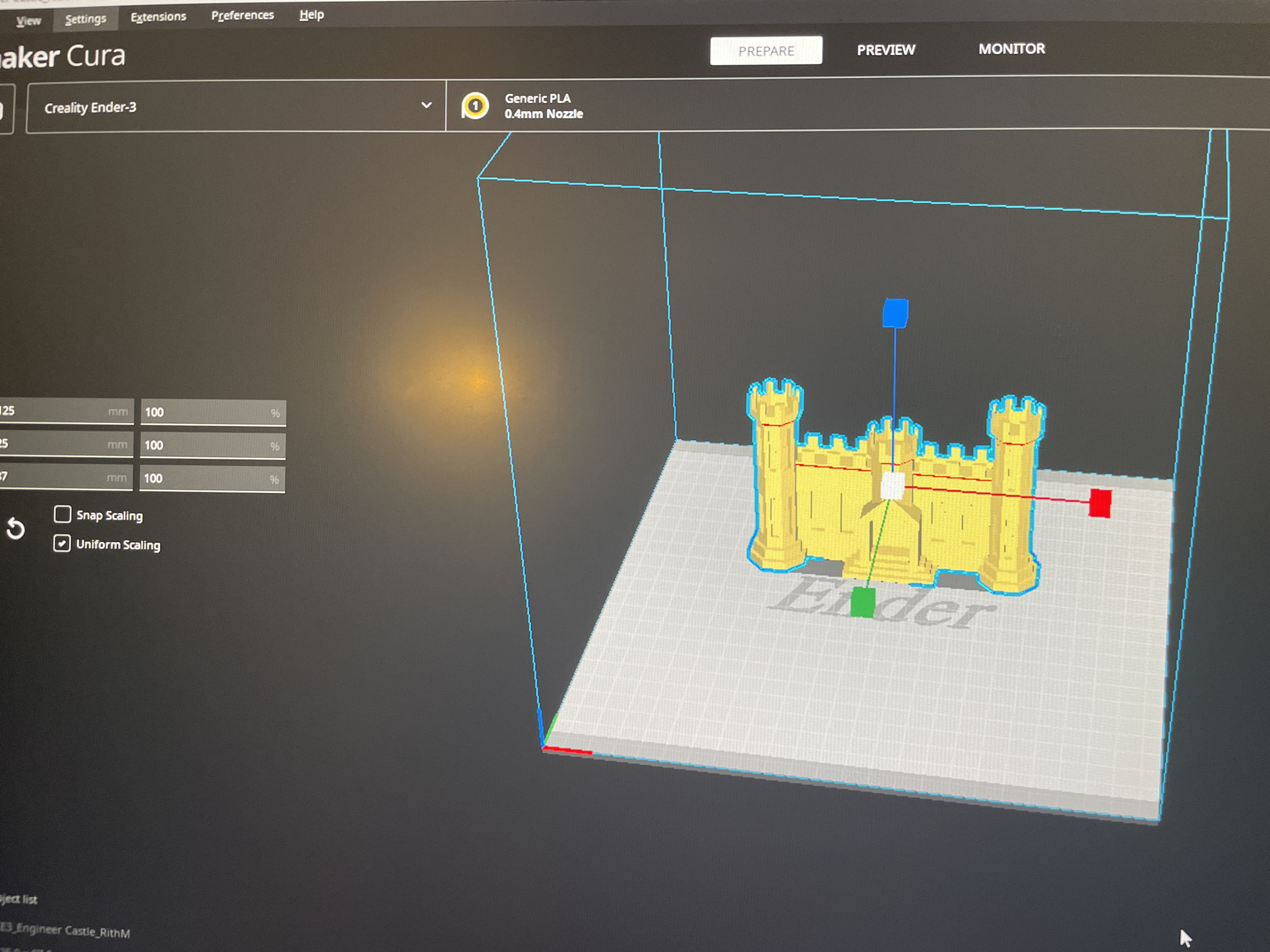Screen dimensions: 1270x952
Task: Click the reset scale arrow icon
Action: pyautogui.click(x=15, y=528)
